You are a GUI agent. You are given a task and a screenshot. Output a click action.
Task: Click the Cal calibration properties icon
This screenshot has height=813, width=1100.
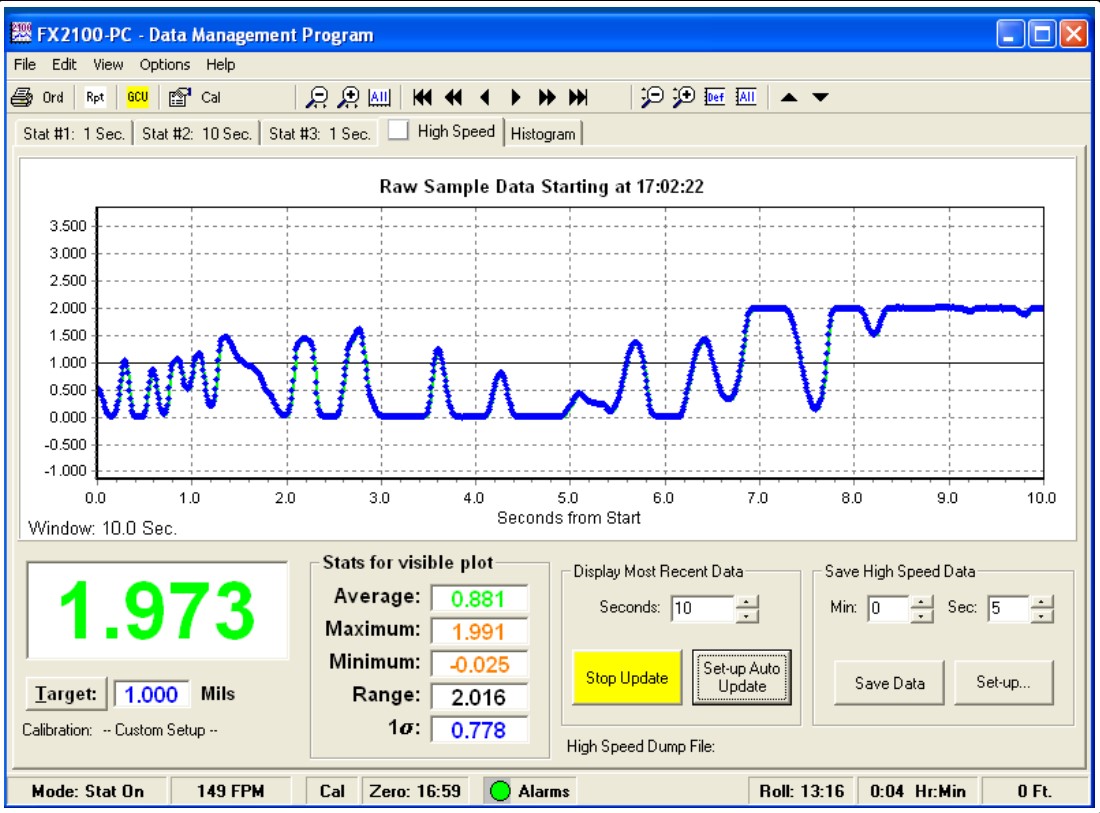point(180,97)
